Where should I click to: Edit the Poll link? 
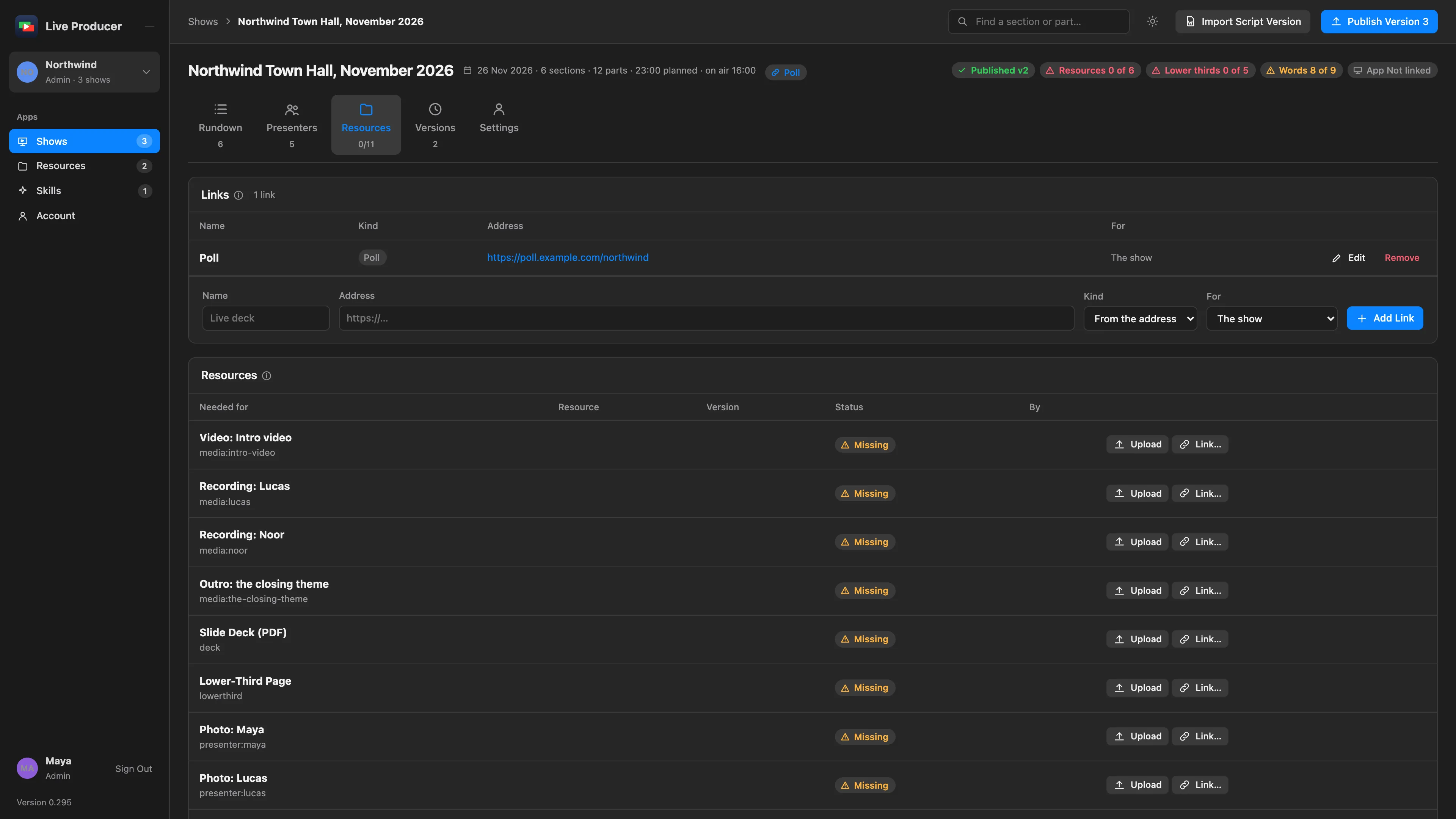click(1348, 258)
